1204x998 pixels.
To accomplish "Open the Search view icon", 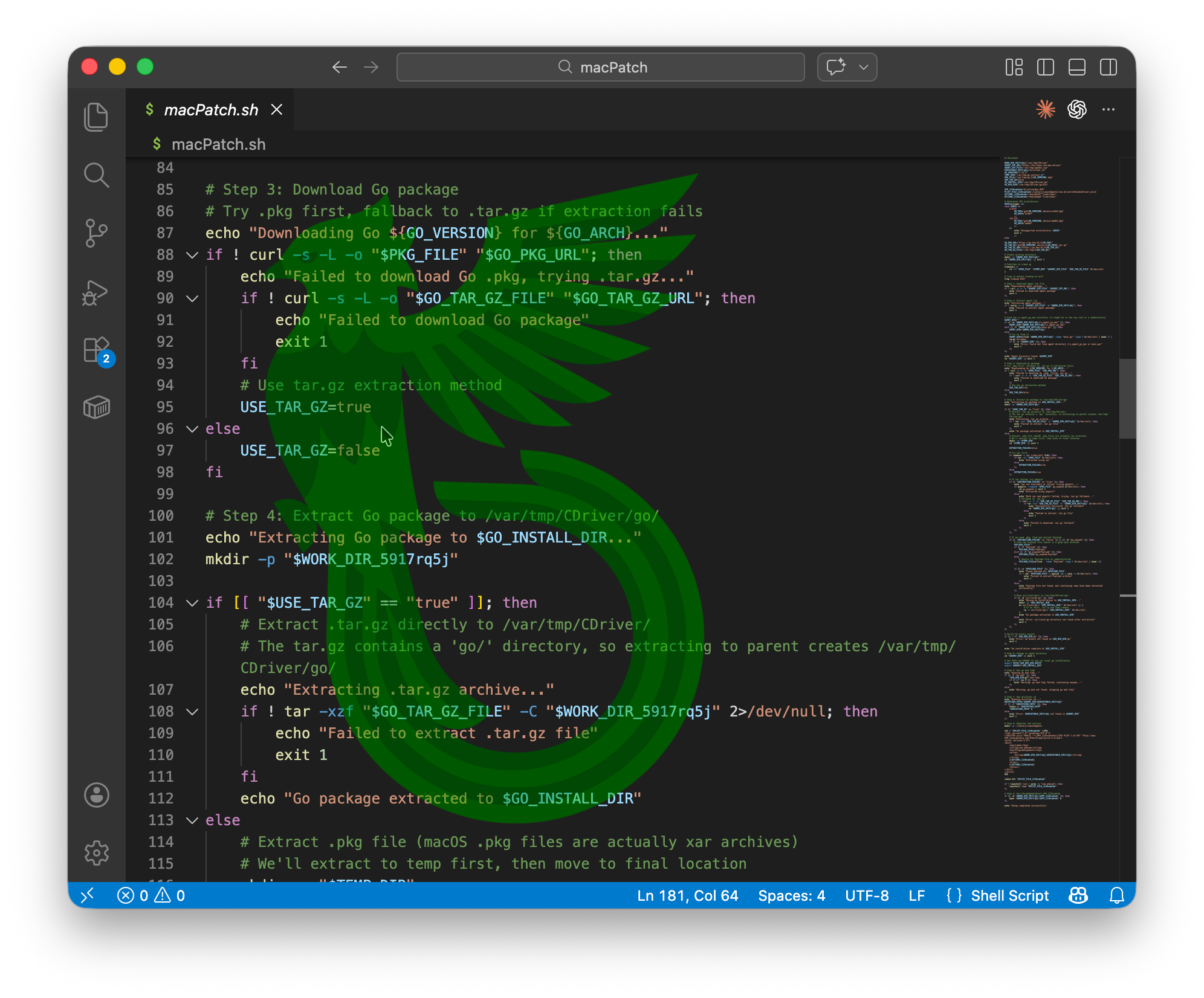I will coord(96,175).
